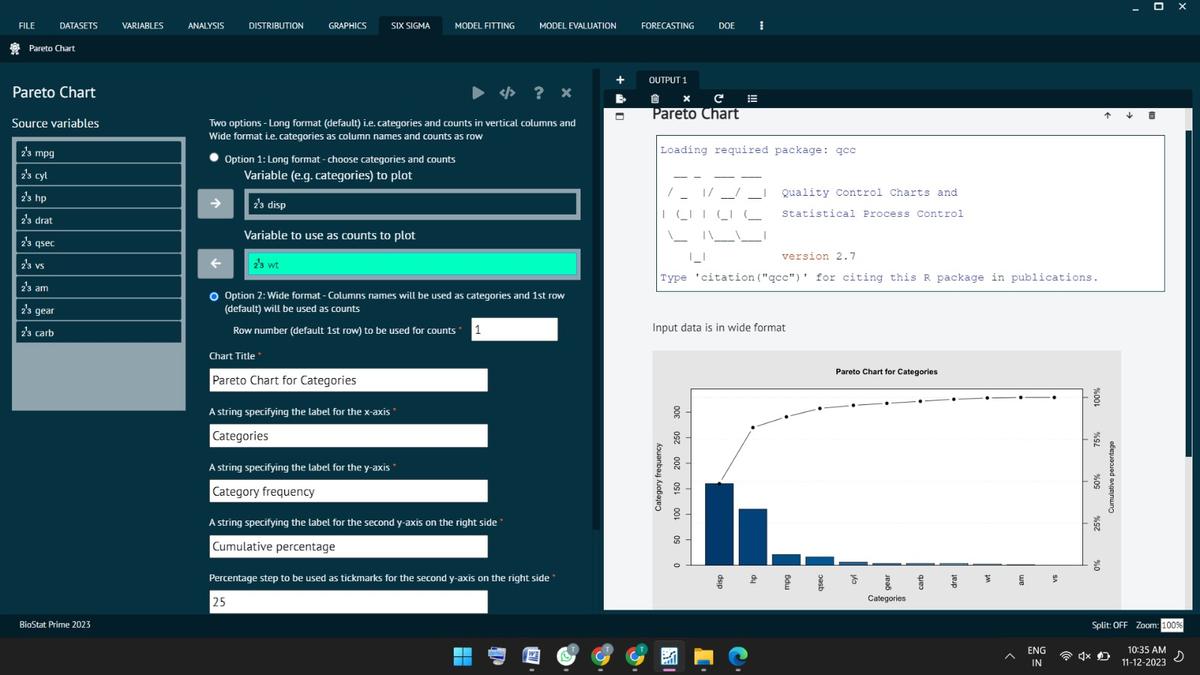Assign disp variable using right arrow
Viewport: 1200px width, 675px height.
click(x=216, y=203)
